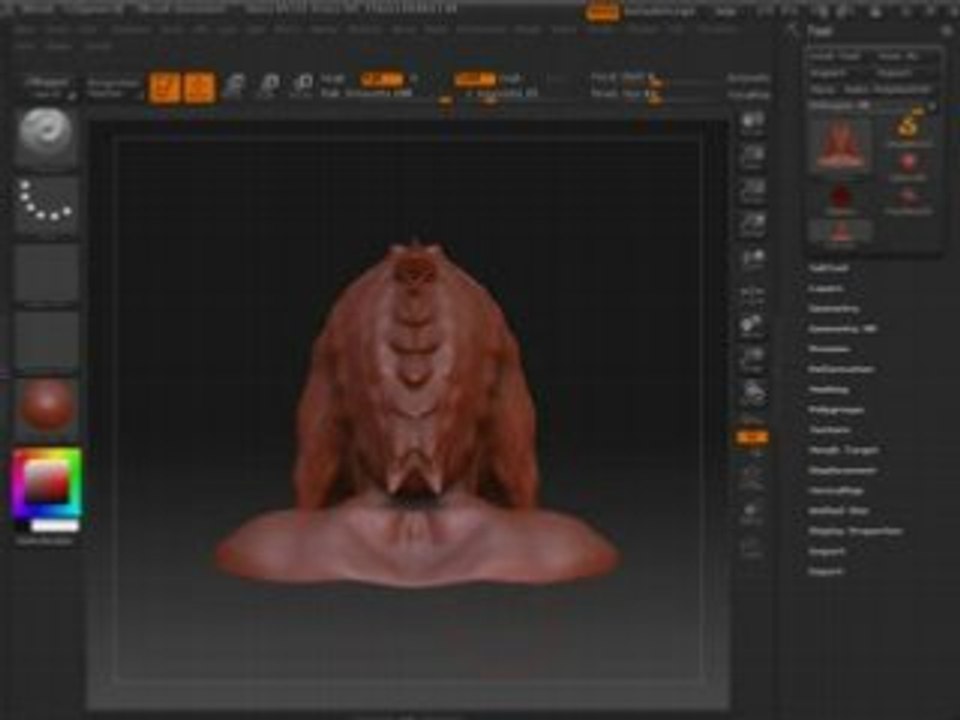
Task: Click the upper Export button in Tool palette
Action: (894, 73)
